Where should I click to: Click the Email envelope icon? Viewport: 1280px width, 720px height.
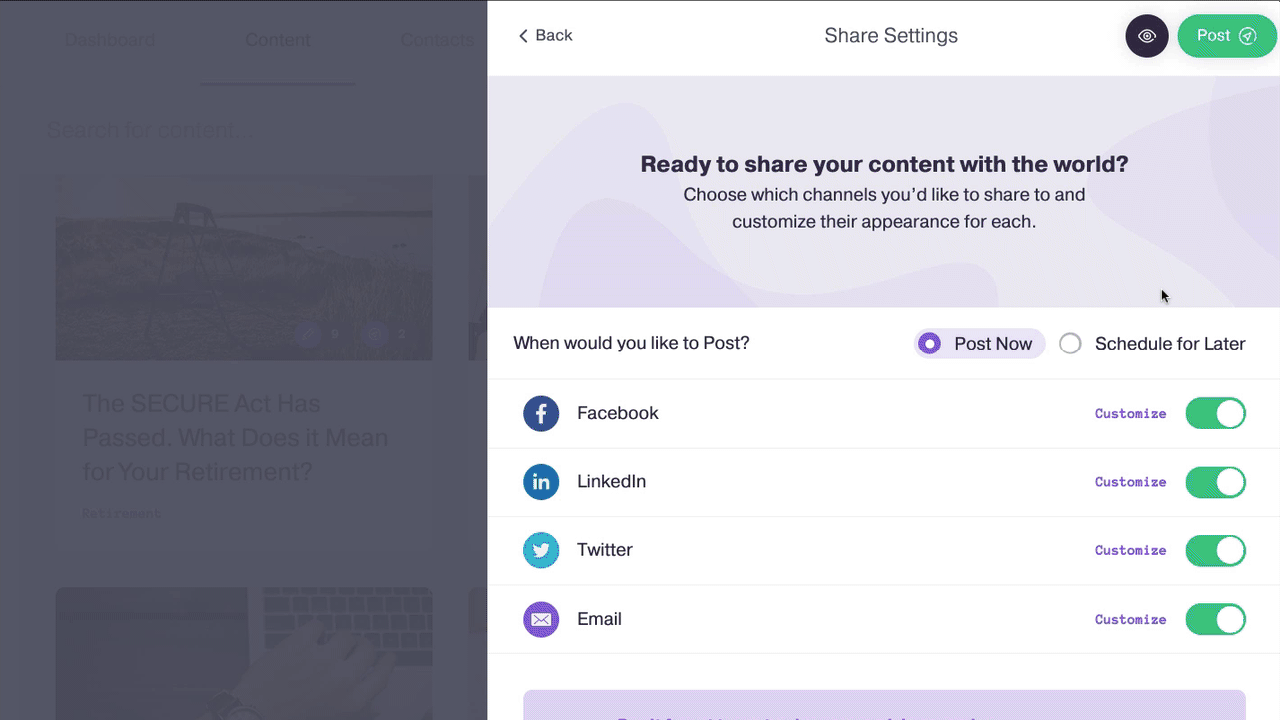(x=541, y=619)
